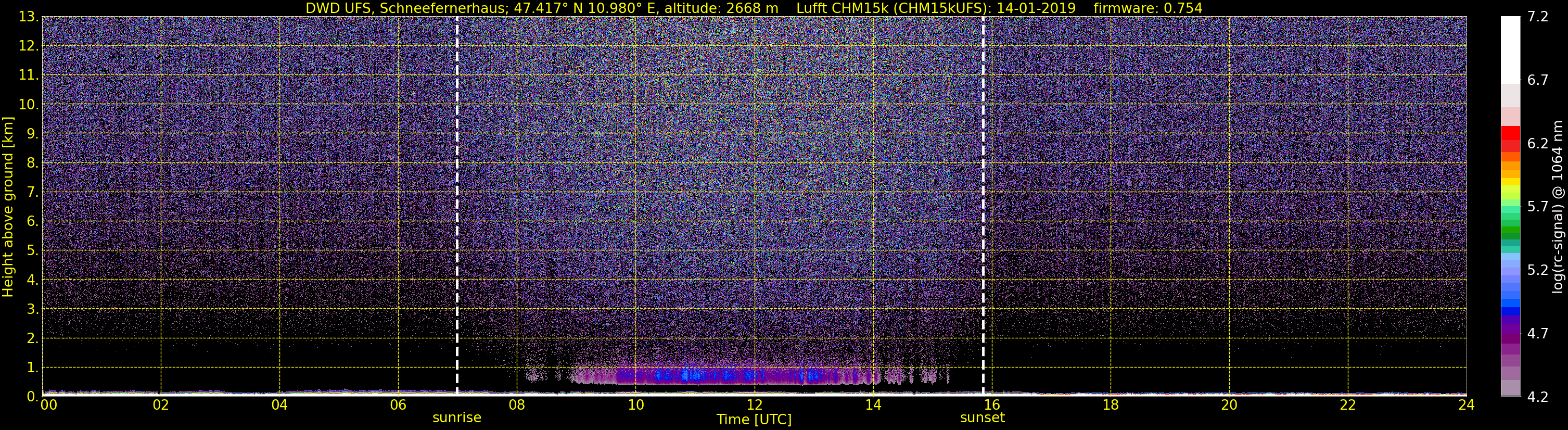
Task: Click the colorbar value 6.2
Action: [1538, 144]
